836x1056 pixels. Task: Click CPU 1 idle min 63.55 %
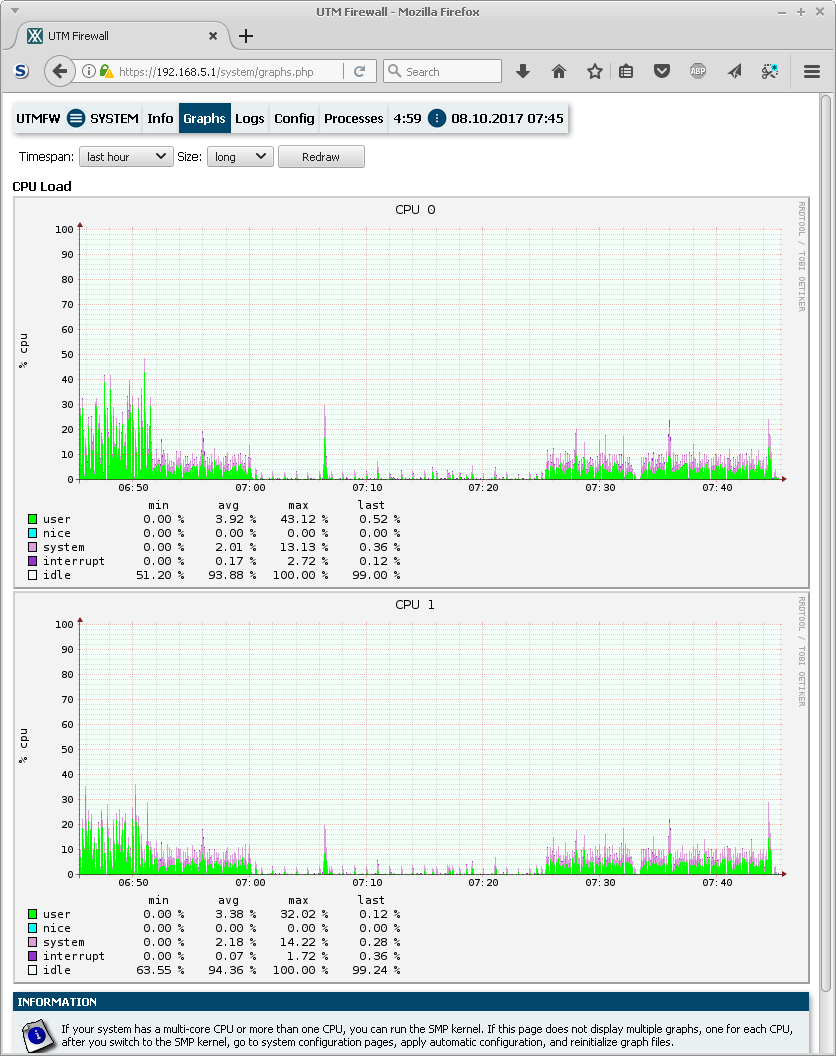[x=160, y=970]
